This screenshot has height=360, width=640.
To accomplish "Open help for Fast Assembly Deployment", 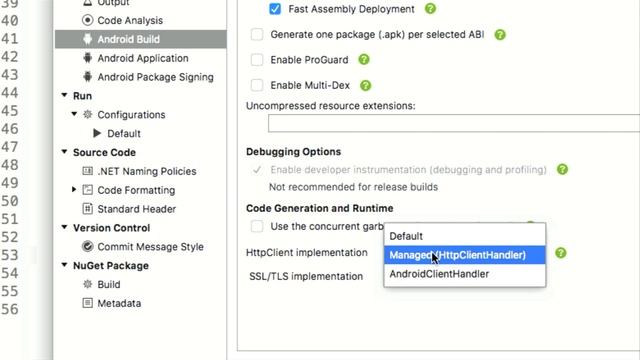I will [x=430, y=9].
